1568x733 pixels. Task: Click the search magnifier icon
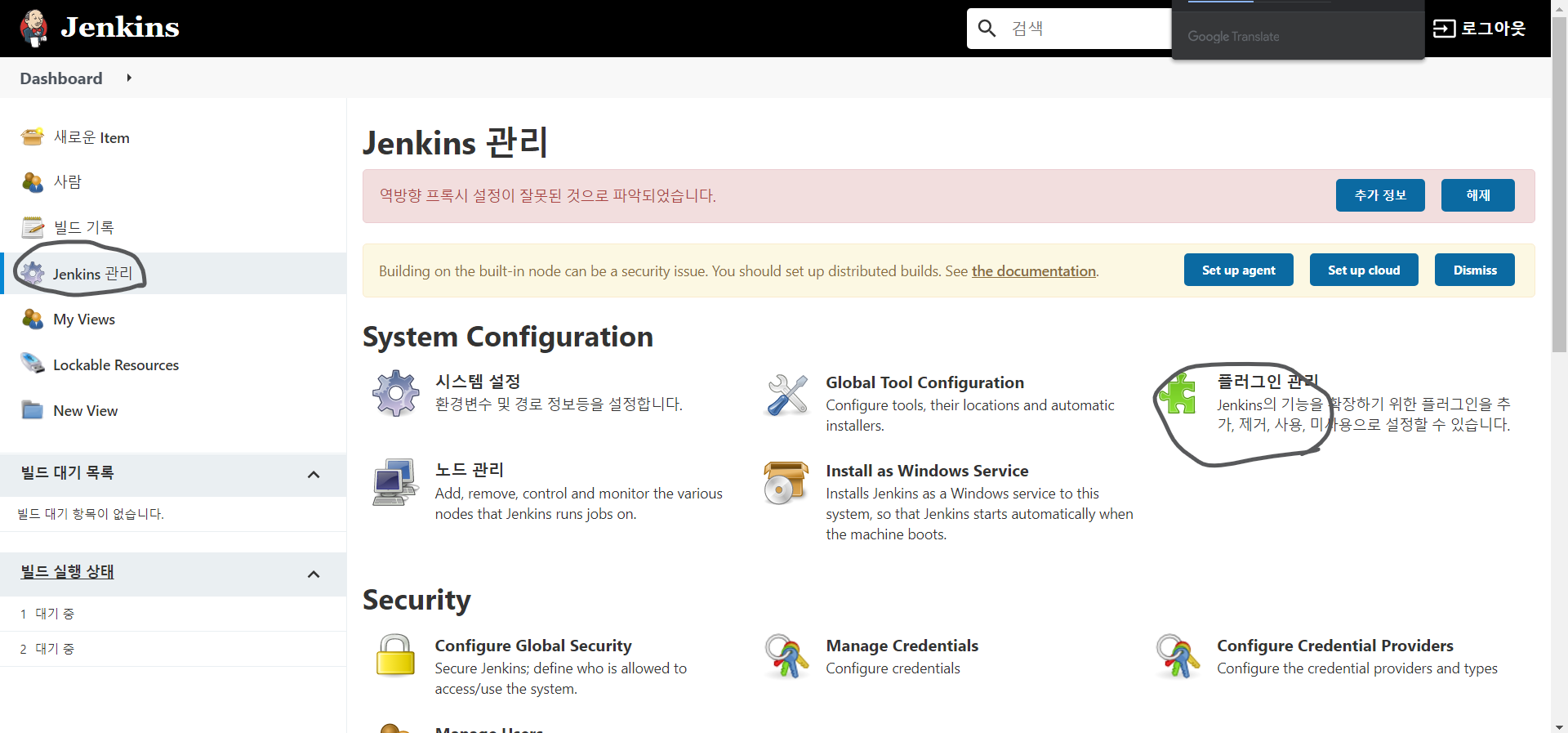coord(987,29)
